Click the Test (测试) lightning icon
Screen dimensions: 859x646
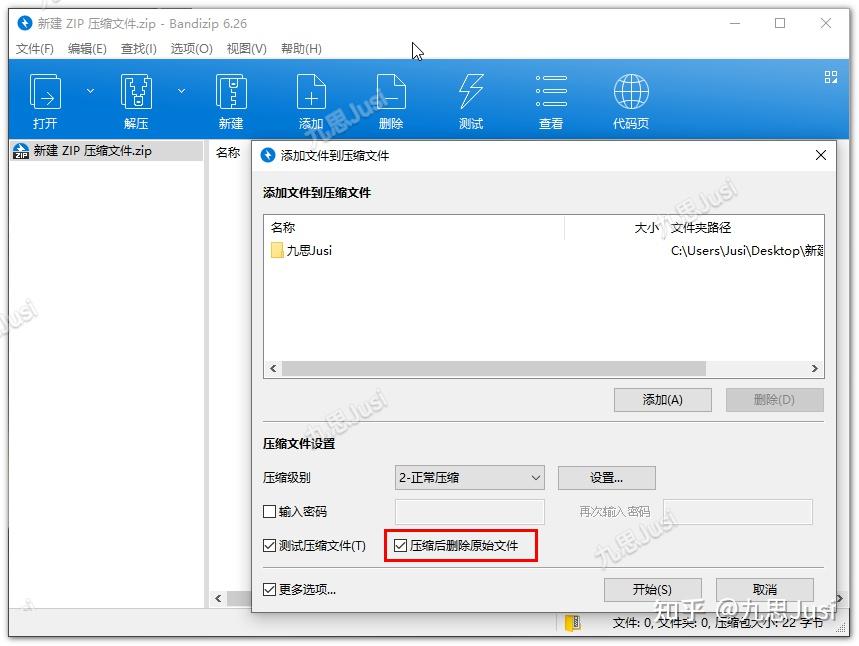click(471, 92)
